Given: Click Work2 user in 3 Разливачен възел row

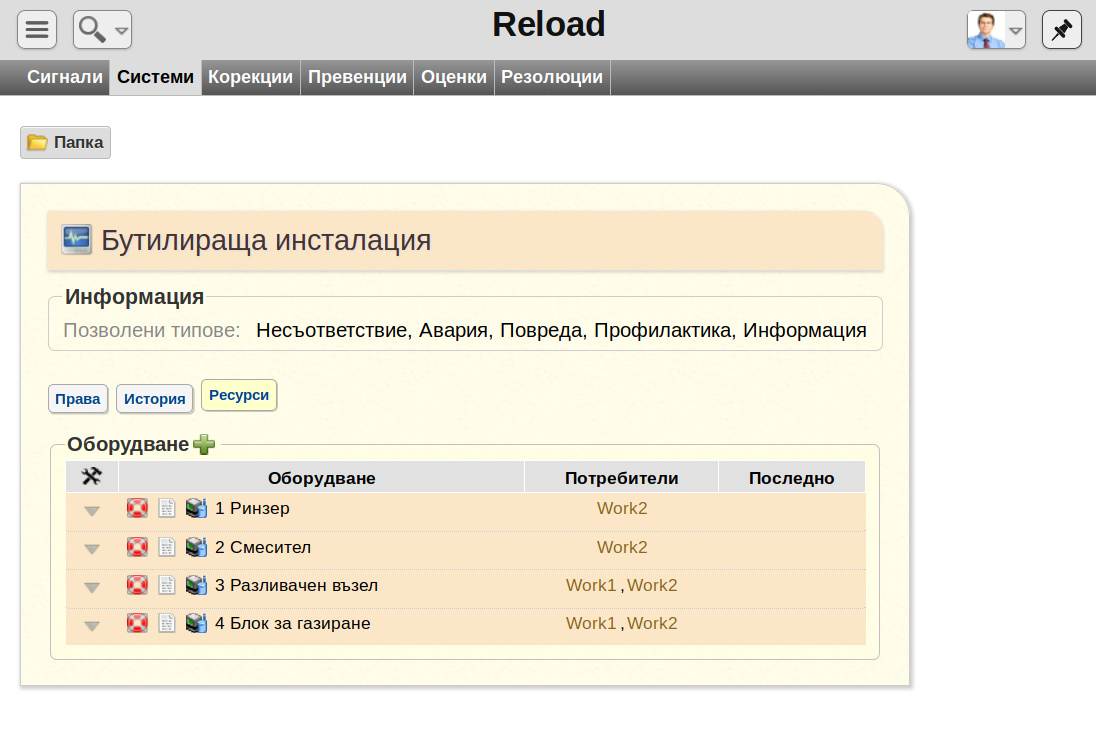Looking at the screenshot, I should [x=652, y=585].
